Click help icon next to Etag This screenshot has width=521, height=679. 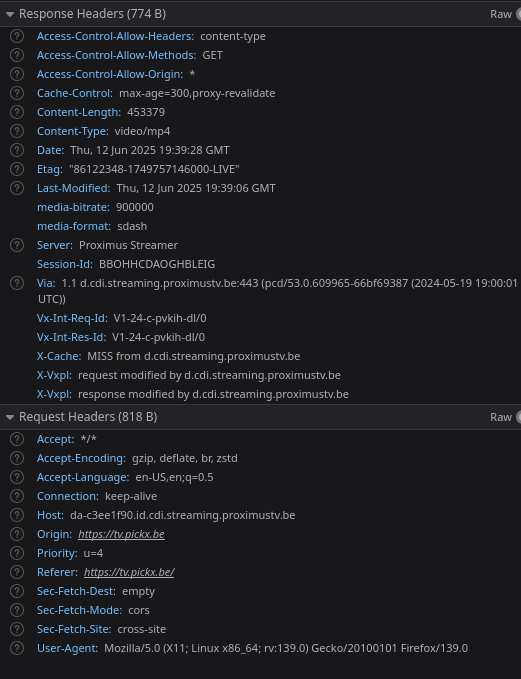pos(17,169)
